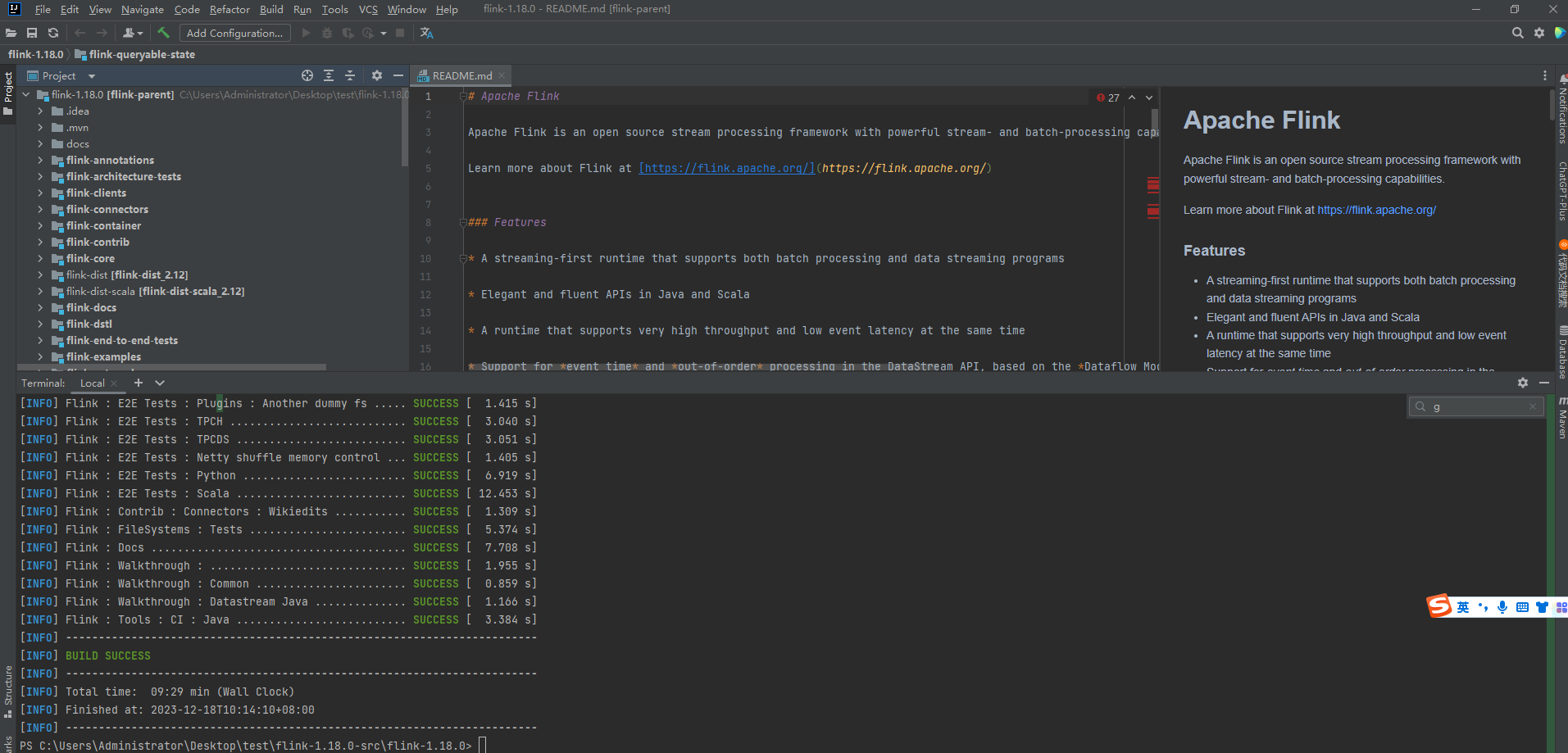Screen dimensions: 1568x753
Task: Open Search Everywhere magnifier icon
Action: pyautogui.click(x=1517, y=33)
